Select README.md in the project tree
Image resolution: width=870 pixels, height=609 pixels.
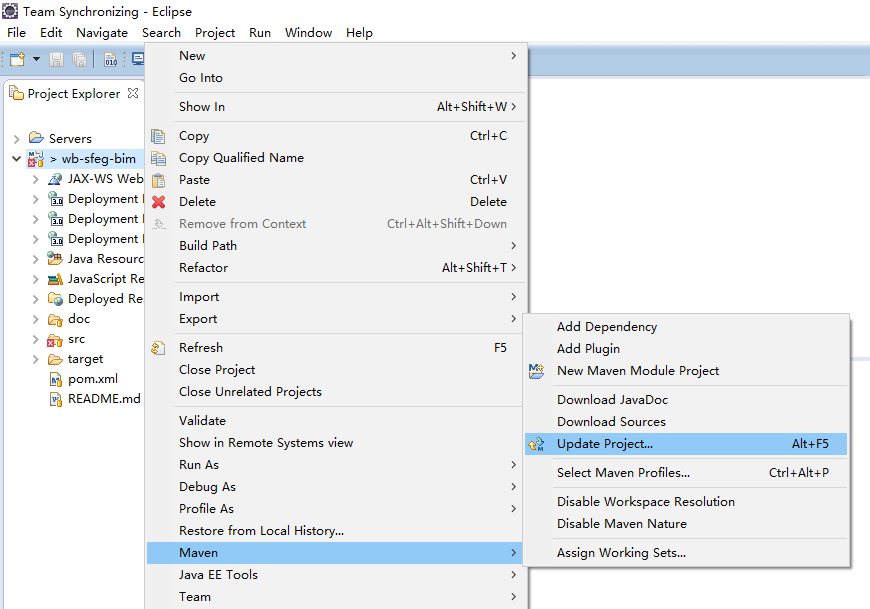tap(104, 399)
